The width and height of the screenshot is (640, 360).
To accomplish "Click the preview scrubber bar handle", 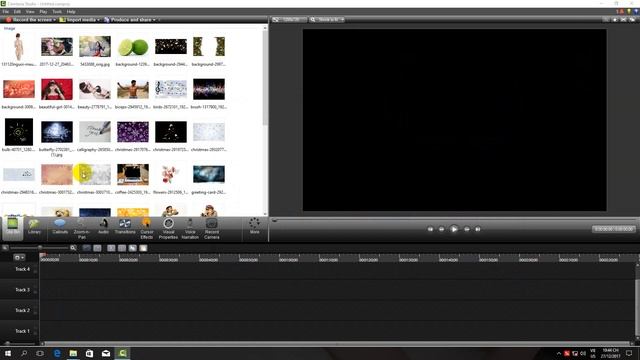I will click(x=274, y=220).
